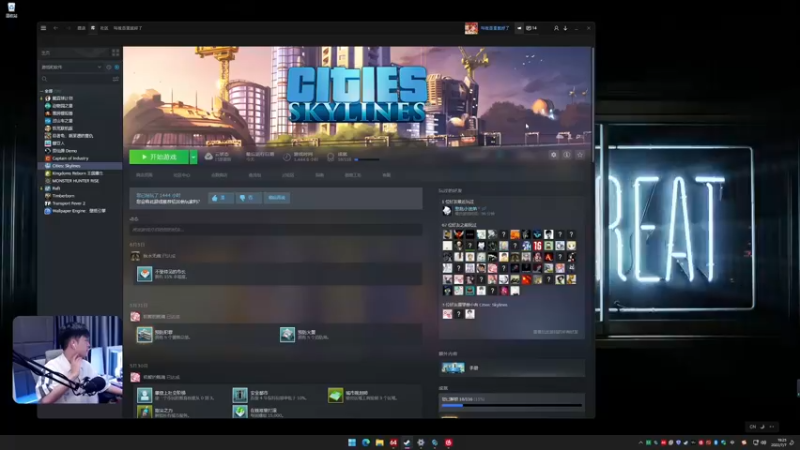Launch Microsoft Edge from taskbar

click(366, 442)
